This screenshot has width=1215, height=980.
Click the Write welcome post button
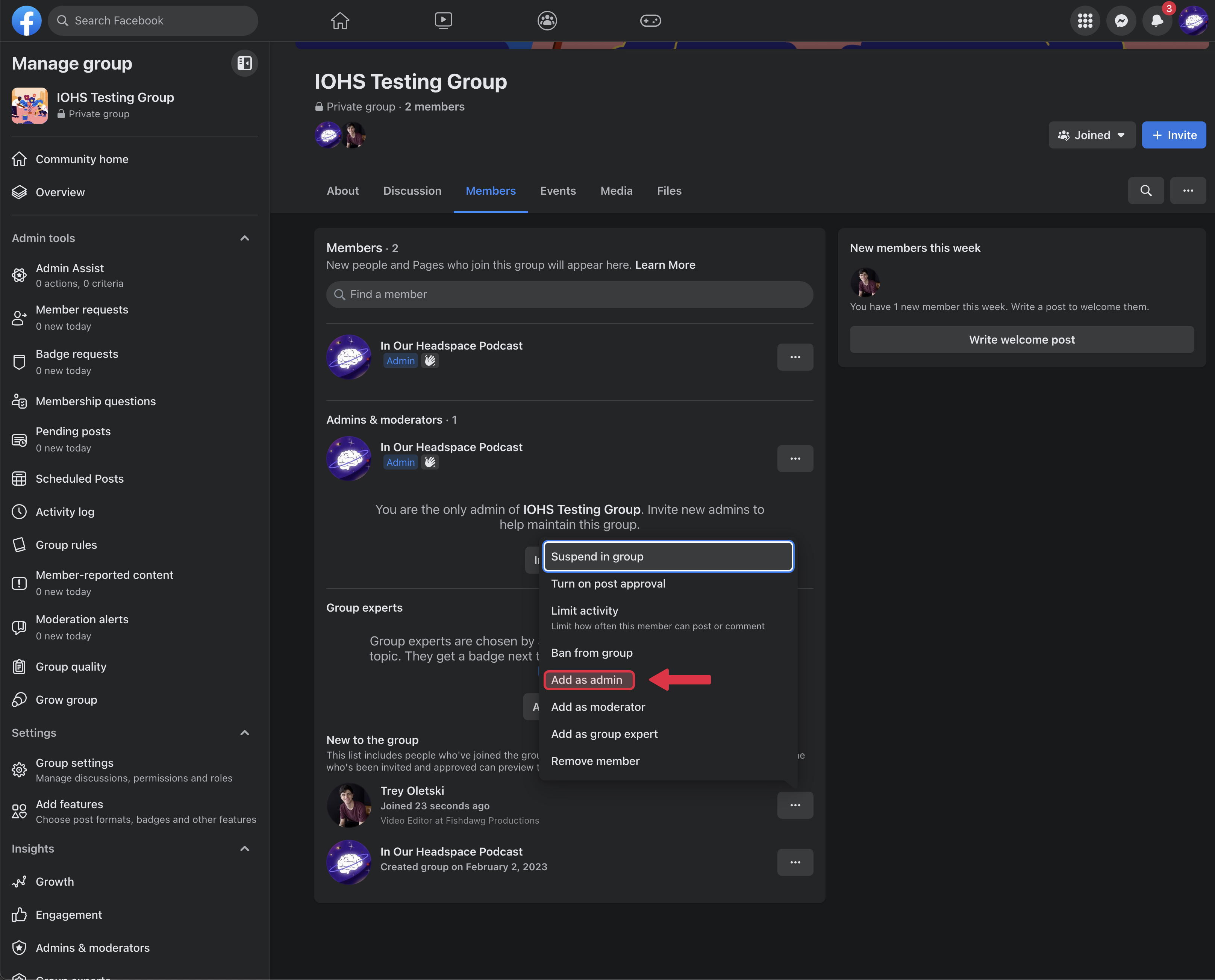point(1021,339)
